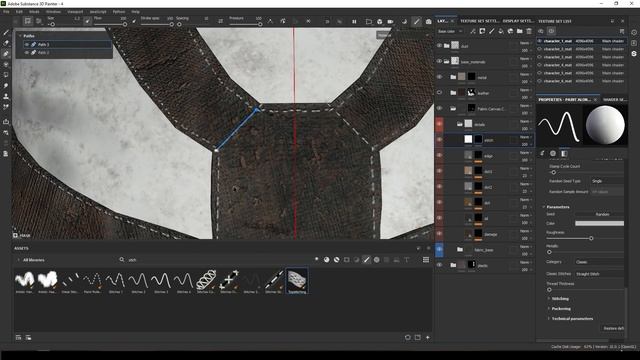Image resolution: width=640 pixels, height=360 pixels.
Task: Toggle visibility of Path 2 in Paths list
Action: pos(27,53)
